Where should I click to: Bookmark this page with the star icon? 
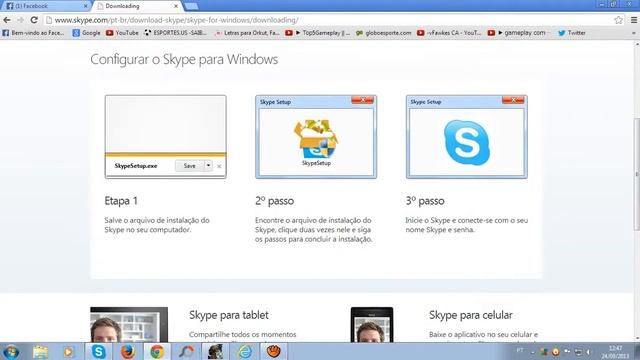[618, 20]
